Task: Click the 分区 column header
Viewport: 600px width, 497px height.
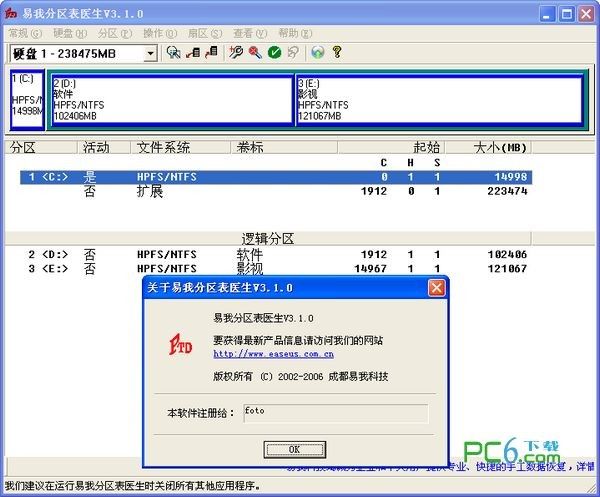Action: point(41,147)
